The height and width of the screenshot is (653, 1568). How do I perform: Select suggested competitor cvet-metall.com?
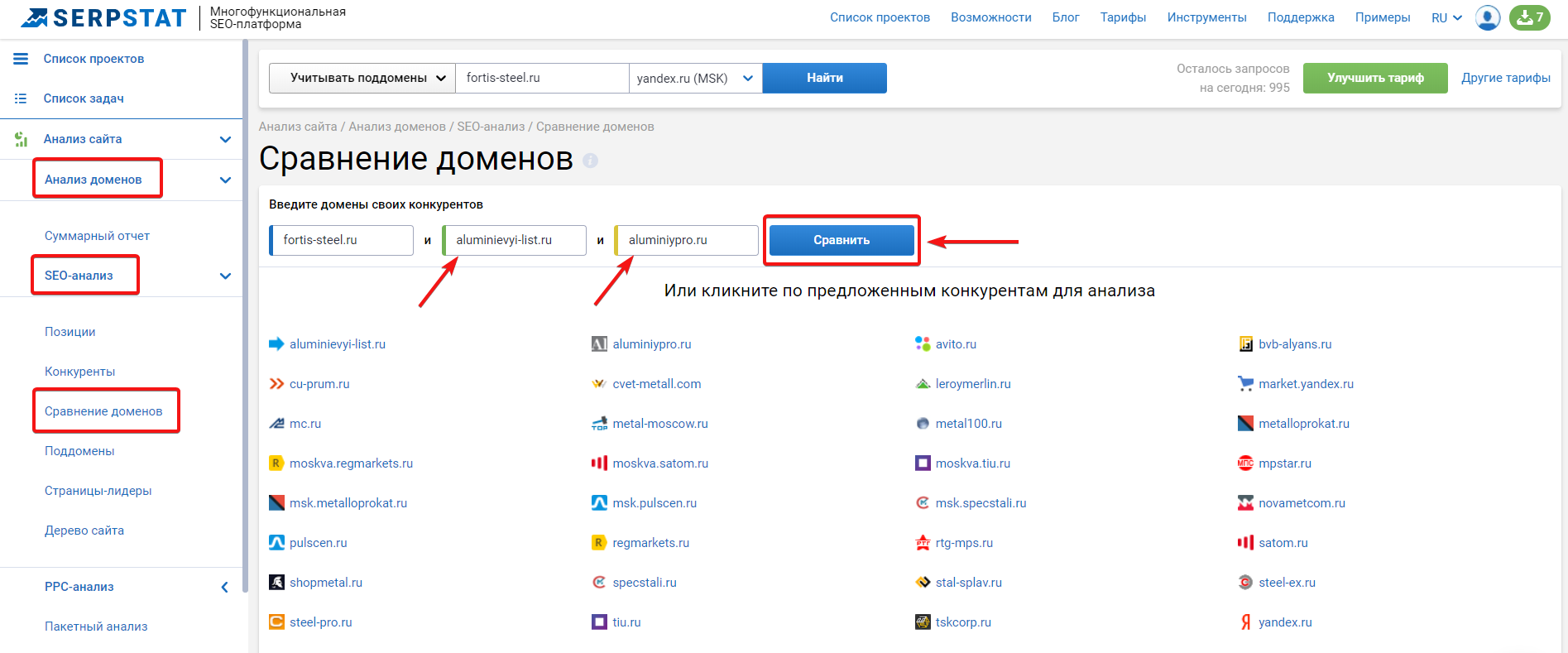point(657,383)
